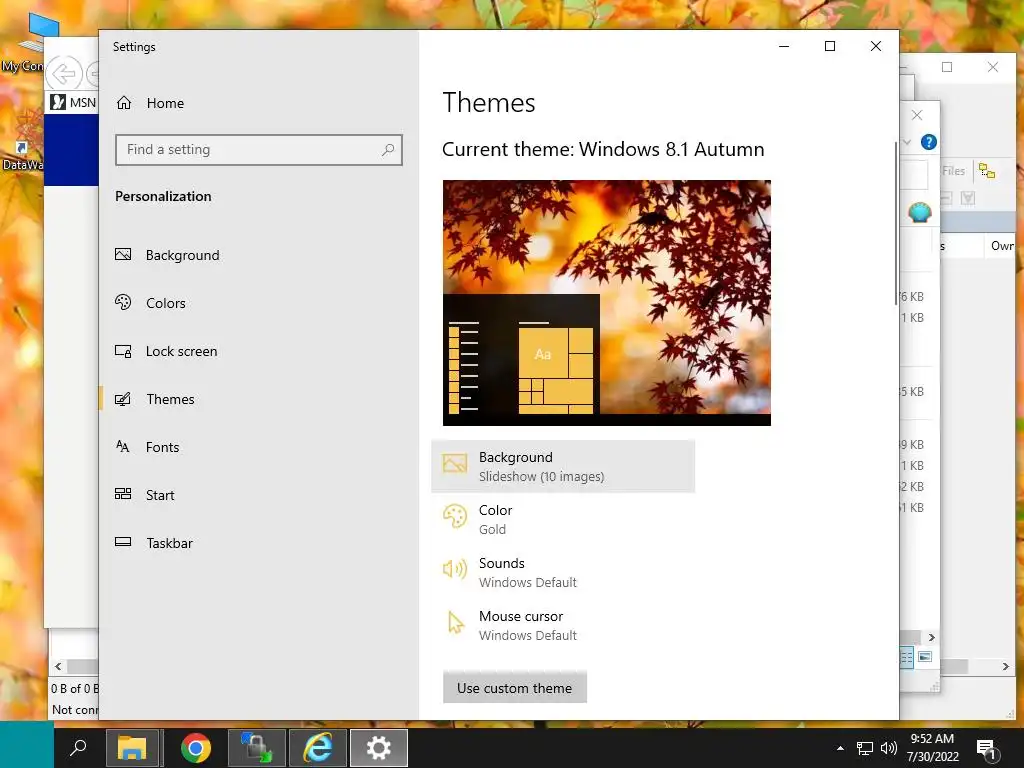Open the Mouse cursor Windows Default option
The image size is (1024, 768).
click(563, 625)
